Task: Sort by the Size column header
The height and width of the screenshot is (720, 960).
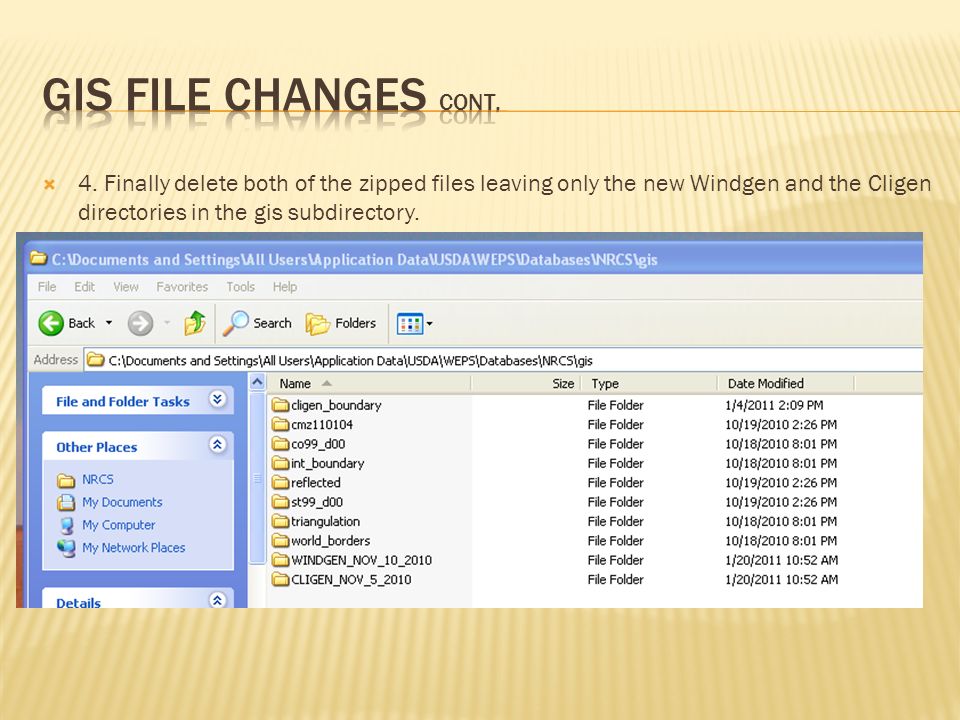Action: tap(525, 383)
